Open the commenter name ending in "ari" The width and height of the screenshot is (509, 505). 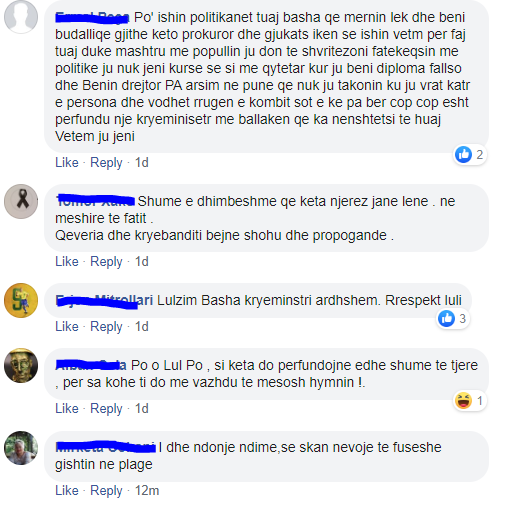[104, 300]
